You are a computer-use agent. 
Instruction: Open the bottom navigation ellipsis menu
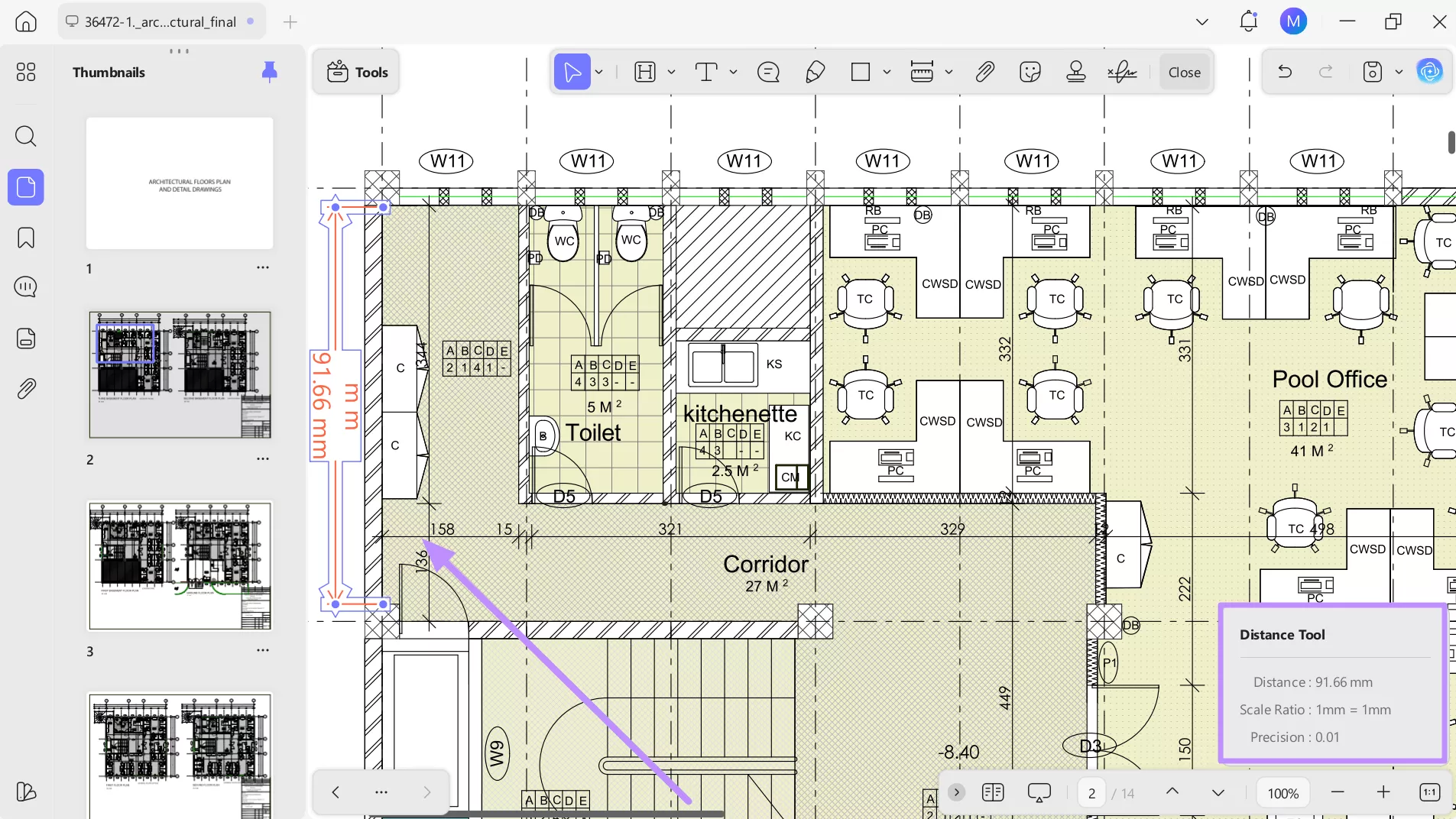381,792
